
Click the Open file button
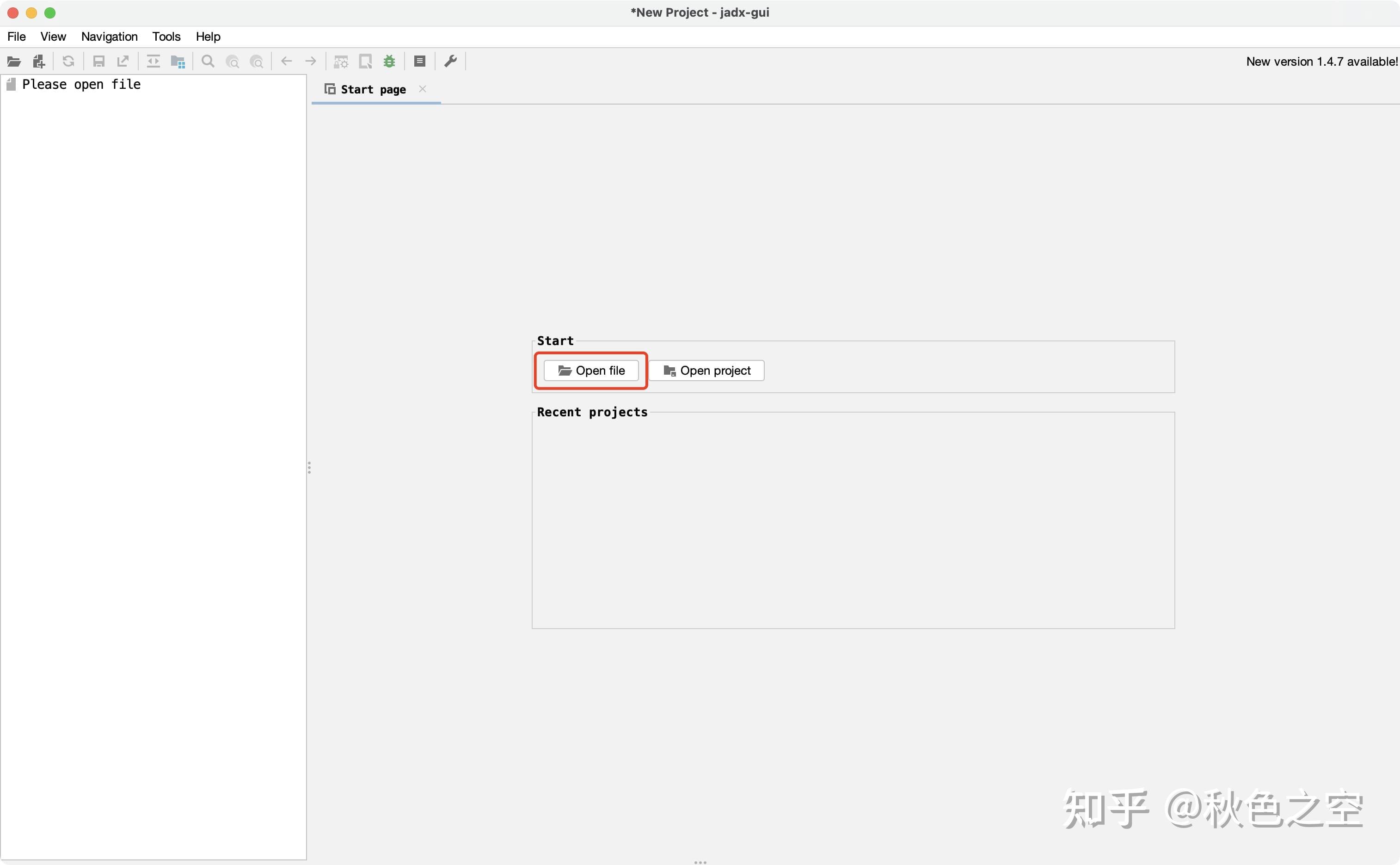point(592,370)
